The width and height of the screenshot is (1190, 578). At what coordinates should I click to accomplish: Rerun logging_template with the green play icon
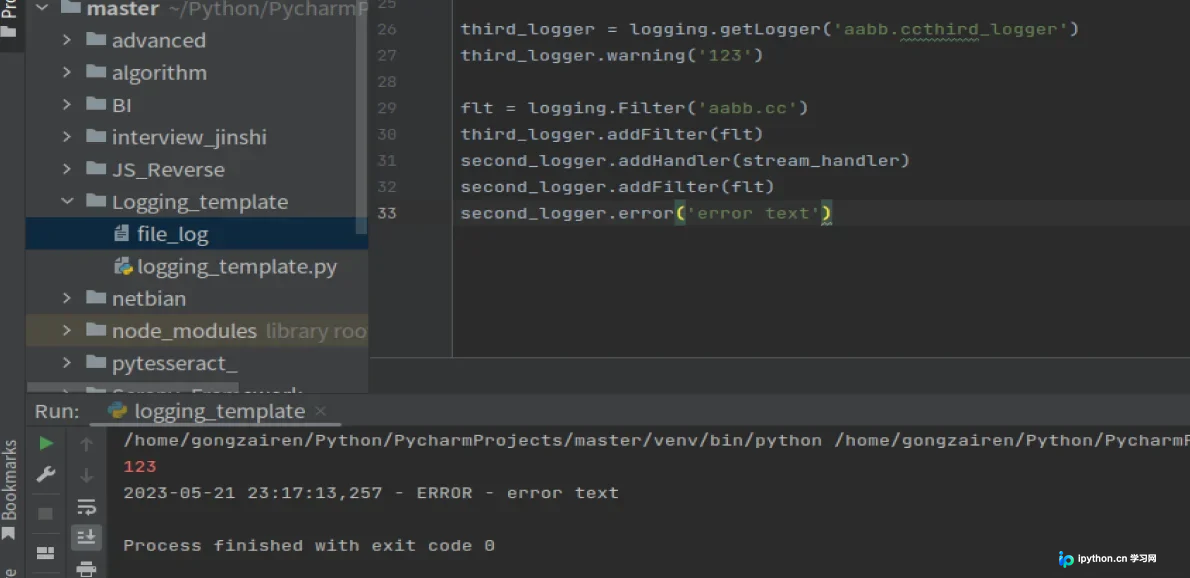[46, 443]
